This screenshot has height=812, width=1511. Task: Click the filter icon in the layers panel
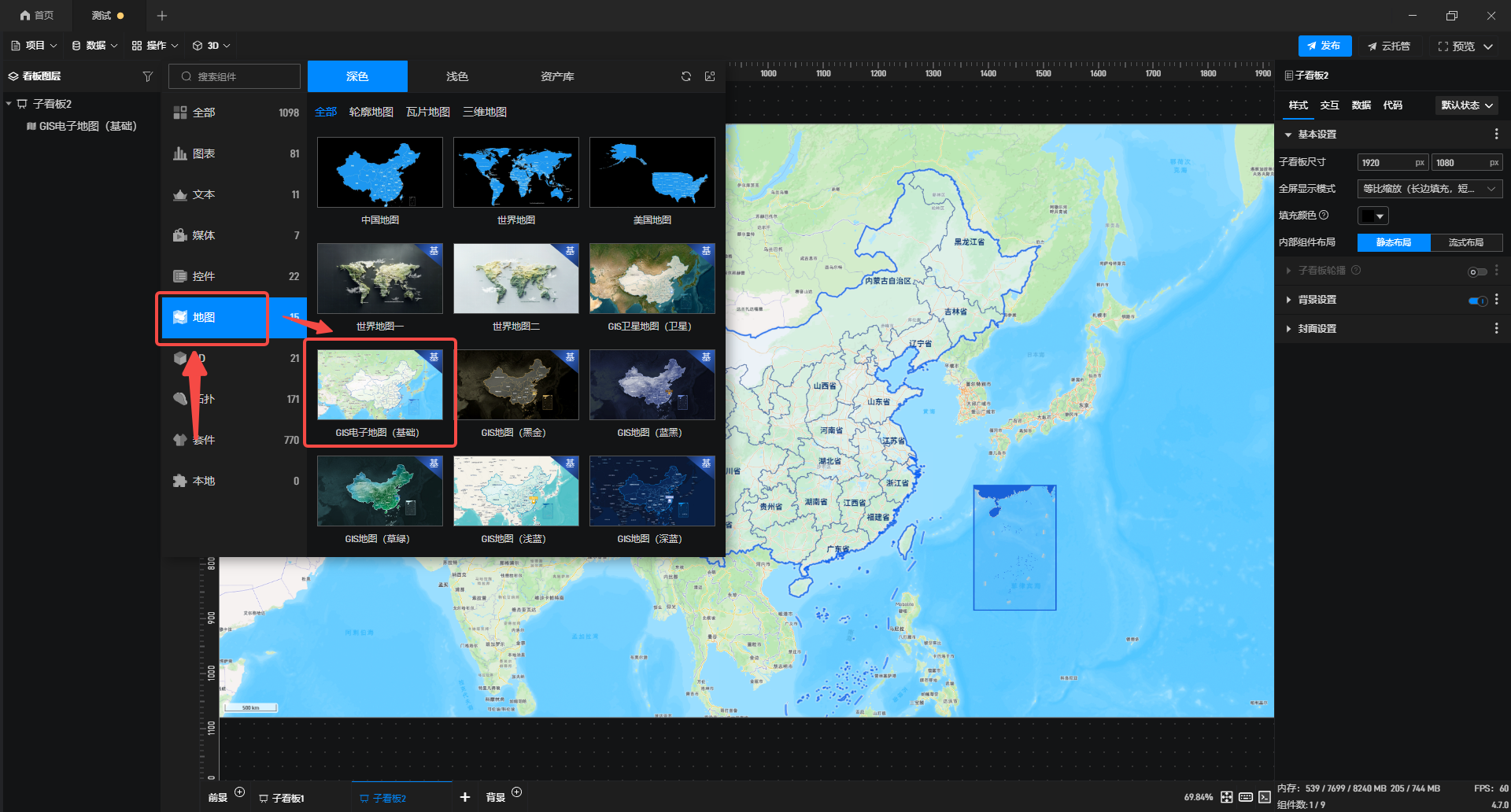pyautogui.click(x=147, y=76)
